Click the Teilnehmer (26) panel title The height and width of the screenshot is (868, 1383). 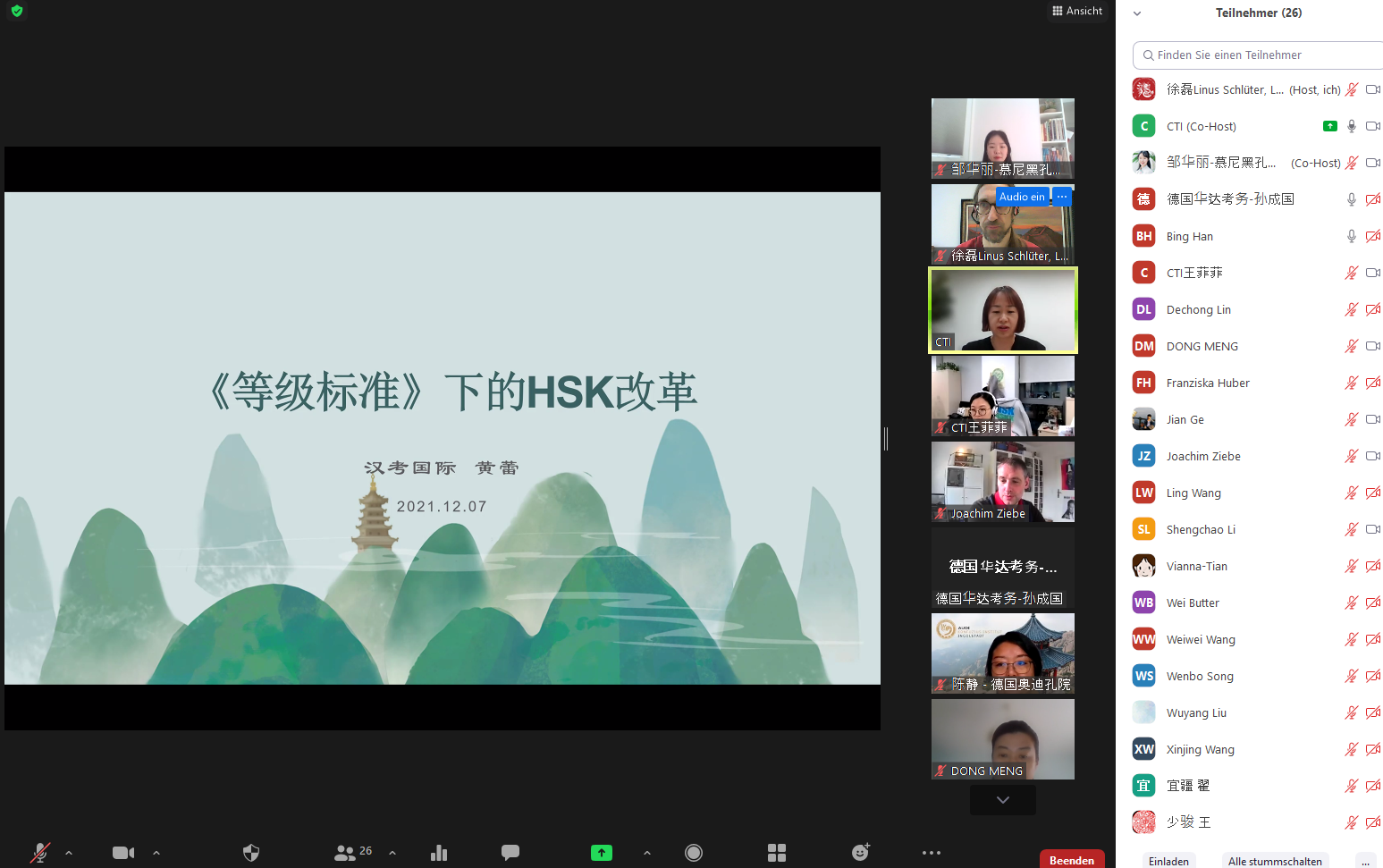1259,13
